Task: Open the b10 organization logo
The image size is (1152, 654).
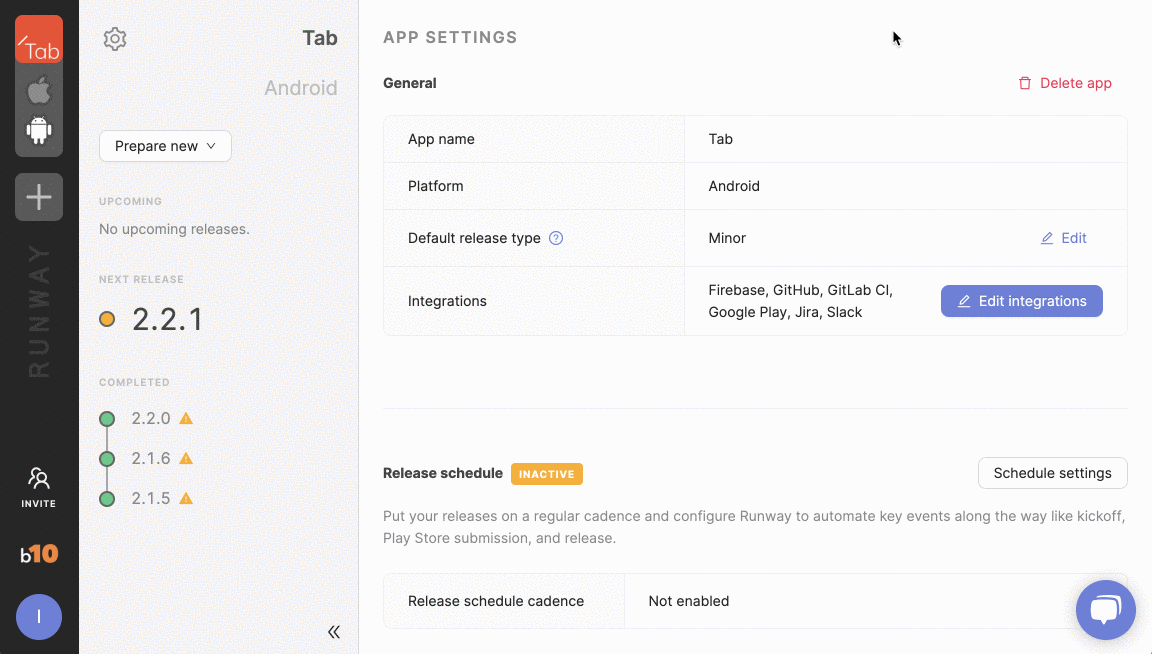Action: pyautogui.click(x=39, y=553)
